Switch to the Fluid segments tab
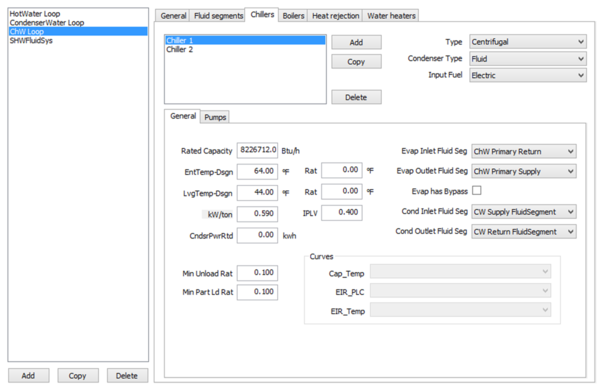This screenshot has width=602, height=384. point(218,16)
